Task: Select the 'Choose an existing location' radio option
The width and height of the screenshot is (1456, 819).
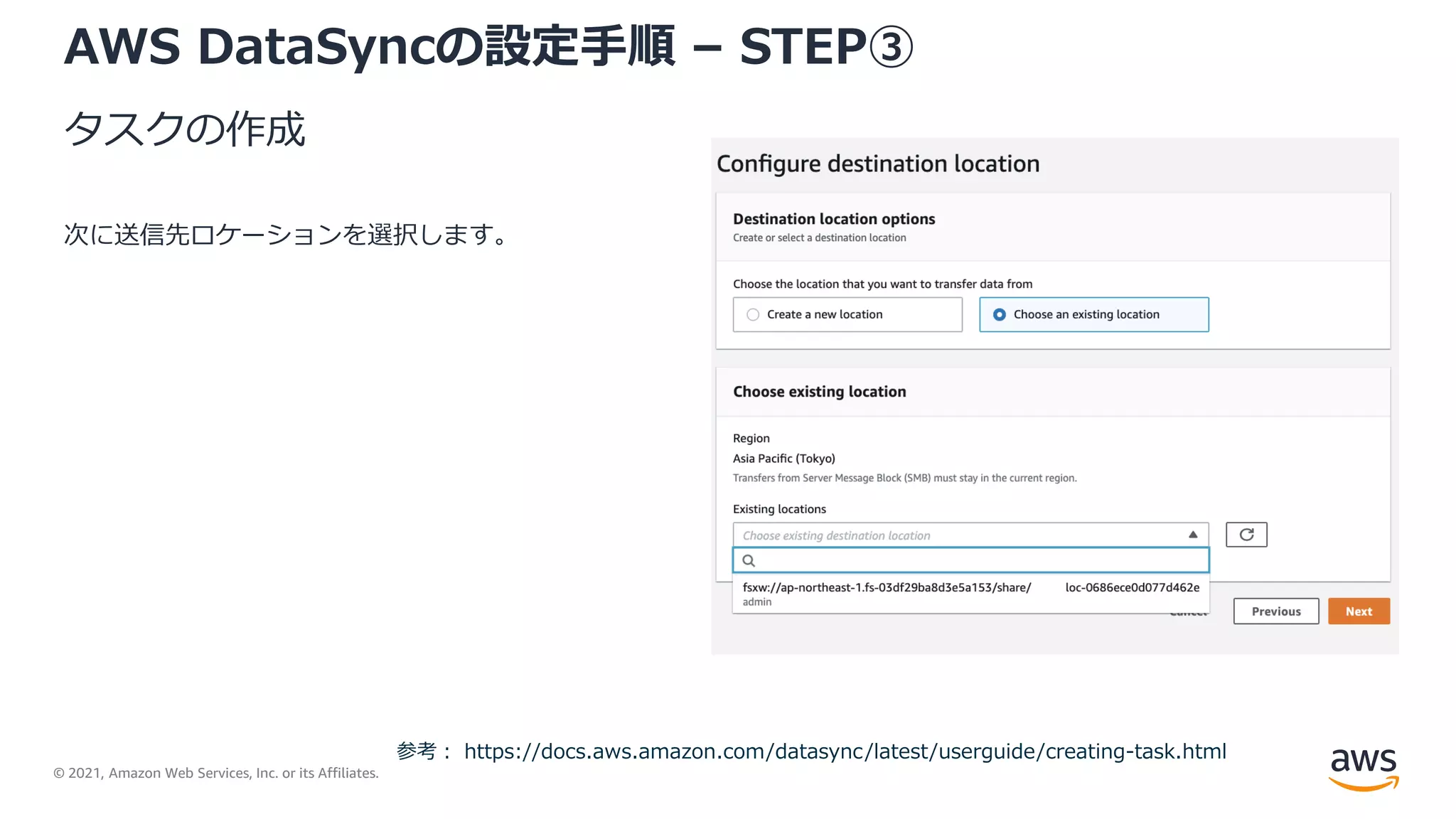Action: pos(1093,314)
